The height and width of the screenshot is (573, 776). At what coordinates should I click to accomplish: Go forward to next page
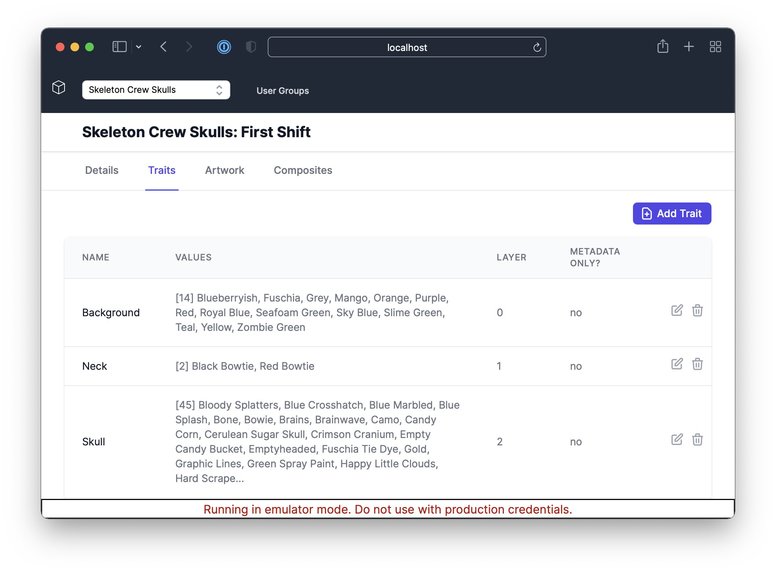[189, 47]
